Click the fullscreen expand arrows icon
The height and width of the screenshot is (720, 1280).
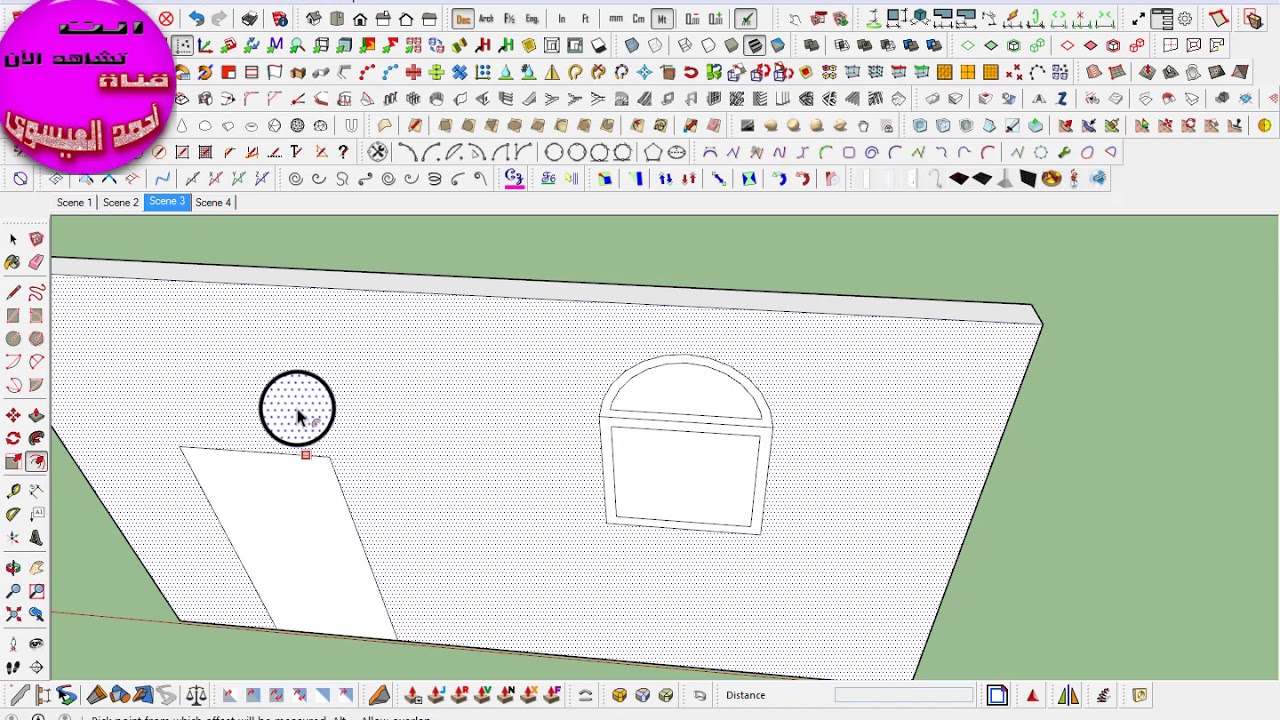tap(1139, 19)
